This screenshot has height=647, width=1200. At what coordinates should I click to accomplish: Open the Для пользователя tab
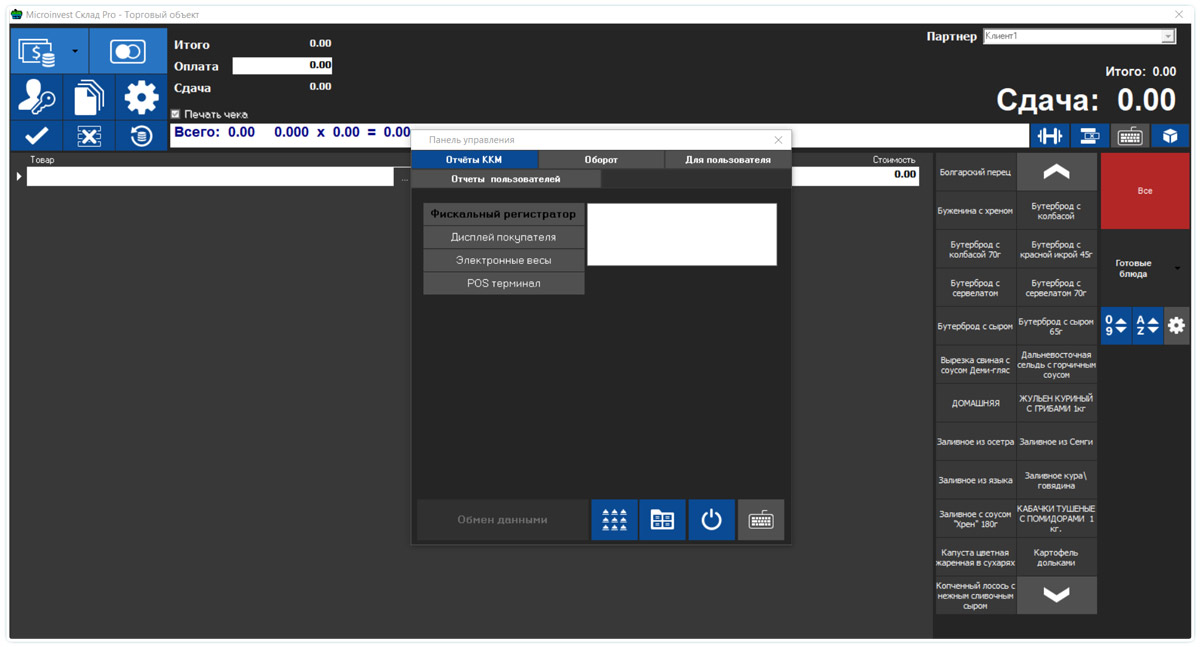pos(727,160)
